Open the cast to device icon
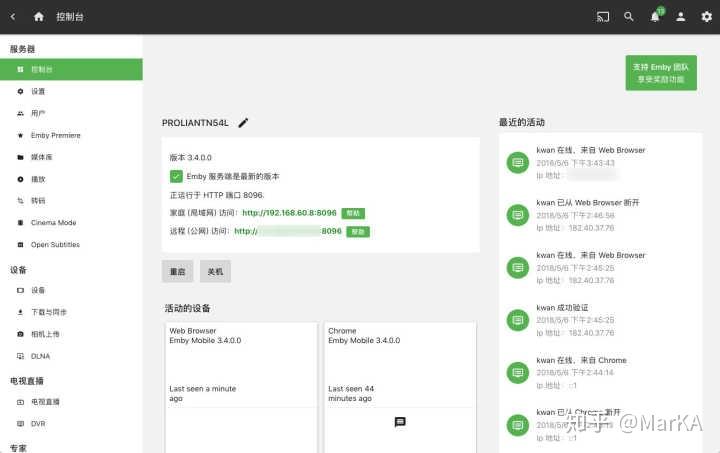 point(602,17)
